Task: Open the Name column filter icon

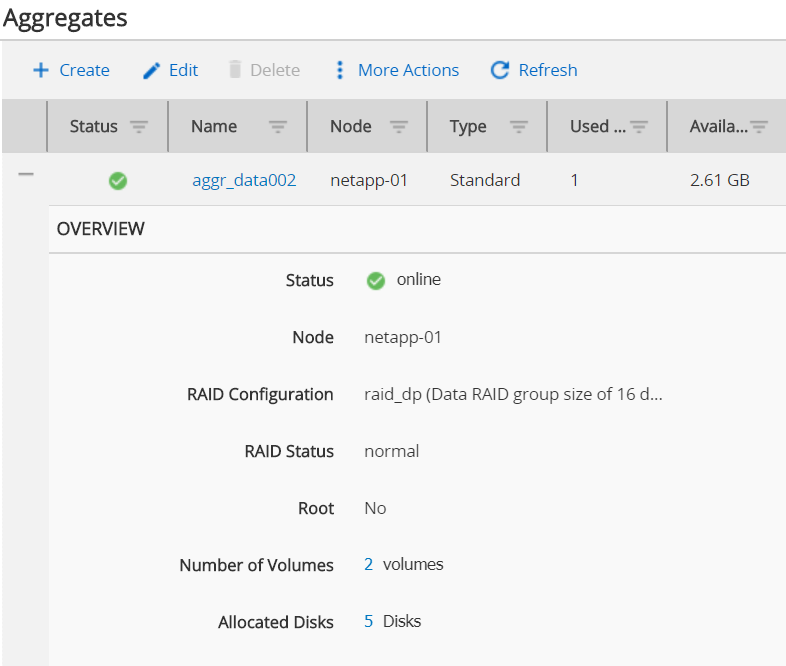Action: pyautogui.click(x=278, y=127)
